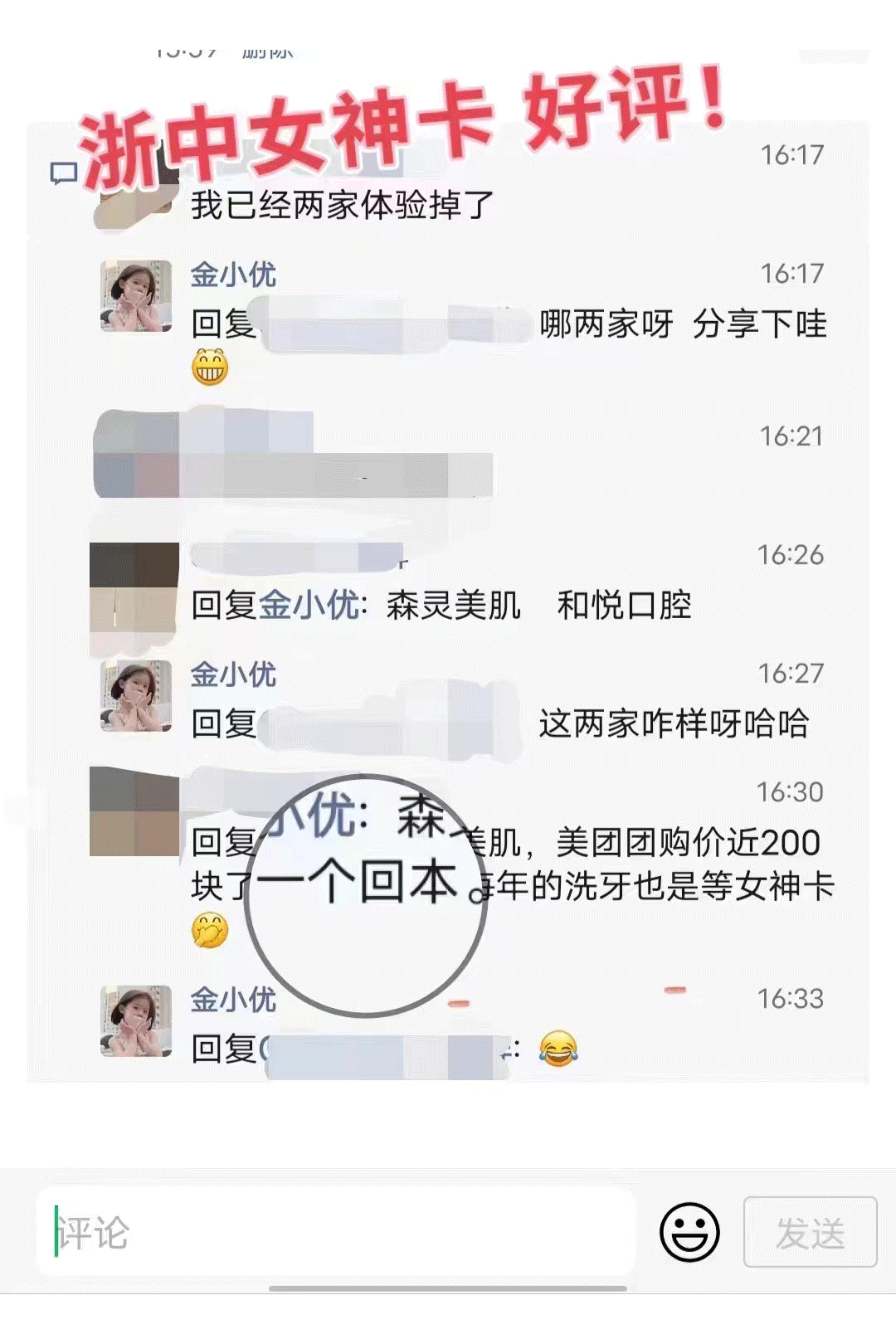Tap the thinking emoji in 16:30 comment
Viewport: 896px width, 1344px height.
[x=210, y=930]
